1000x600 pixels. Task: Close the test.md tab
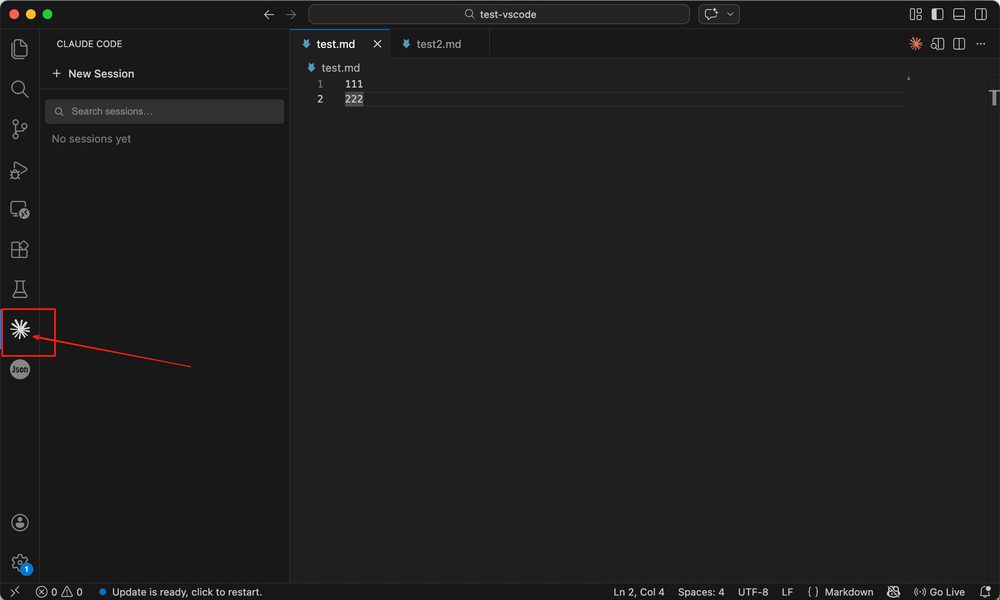(377, 44)
